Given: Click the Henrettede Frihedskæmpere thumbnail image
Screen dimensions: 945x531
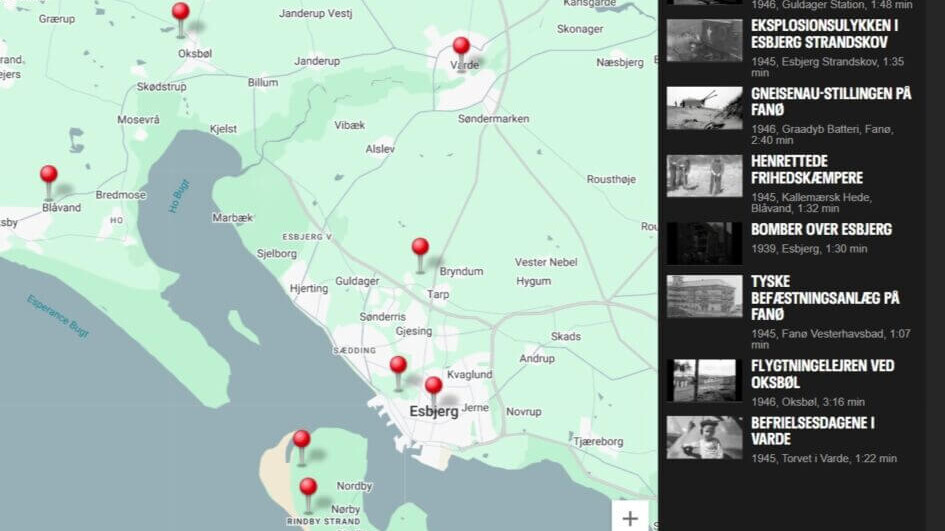Looking at the screenshot, I should point(704,175).
